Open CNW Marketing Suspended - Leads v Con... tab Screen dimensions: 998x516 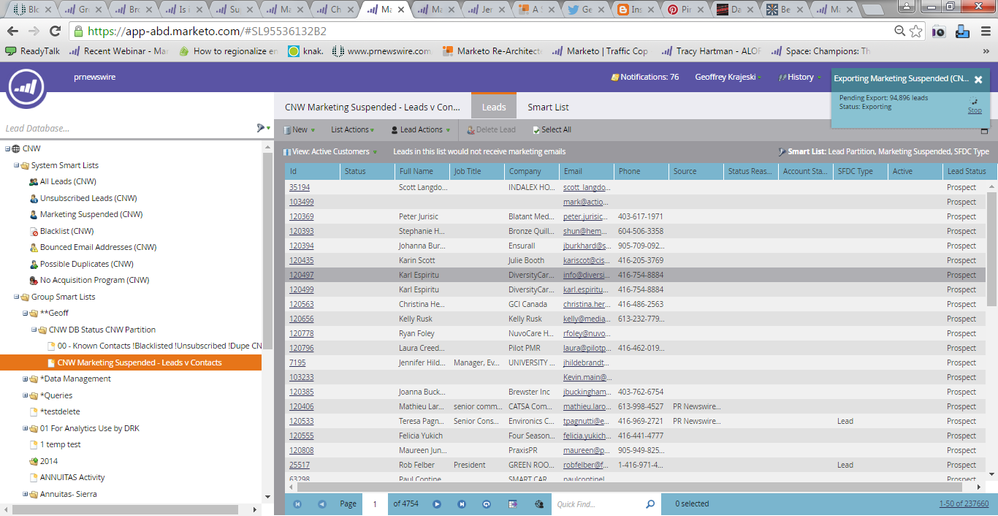pos(373,107)
